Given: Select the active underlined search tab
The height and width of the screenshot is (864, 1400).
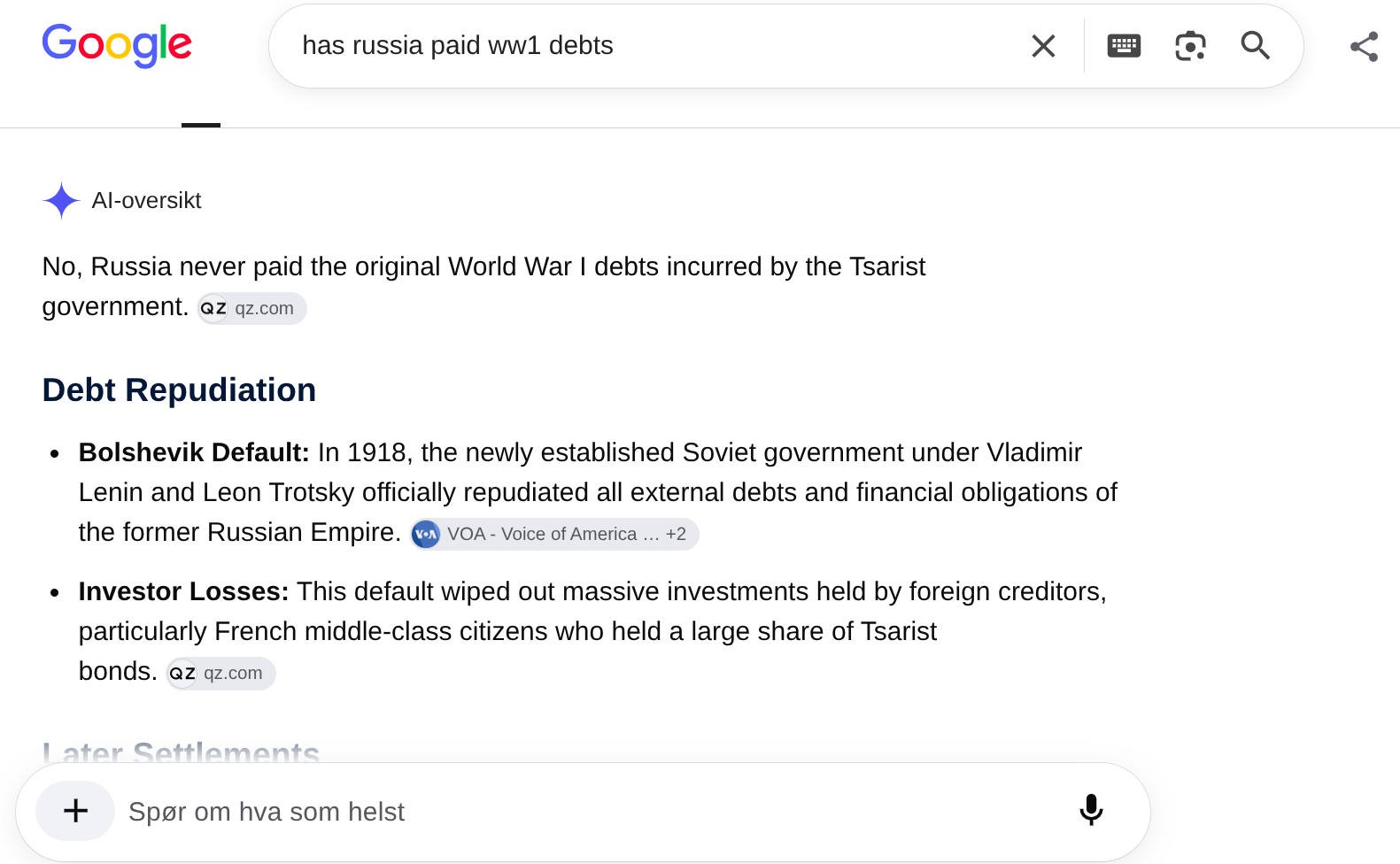Looking at the screenshot, I should 201,125.
